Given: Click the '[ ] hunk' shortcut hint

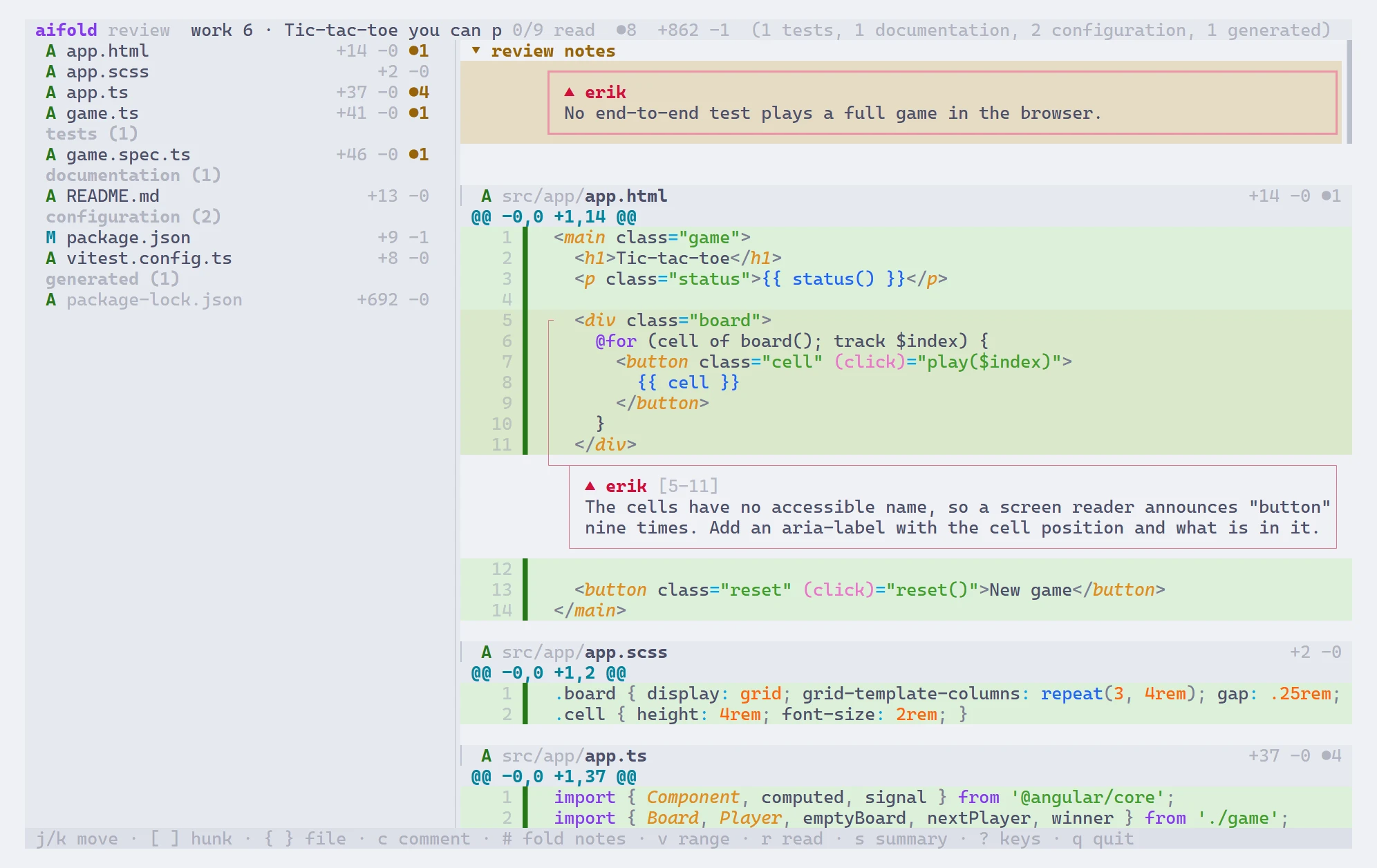Looking at the screenshot, I should tap(191, 839).
